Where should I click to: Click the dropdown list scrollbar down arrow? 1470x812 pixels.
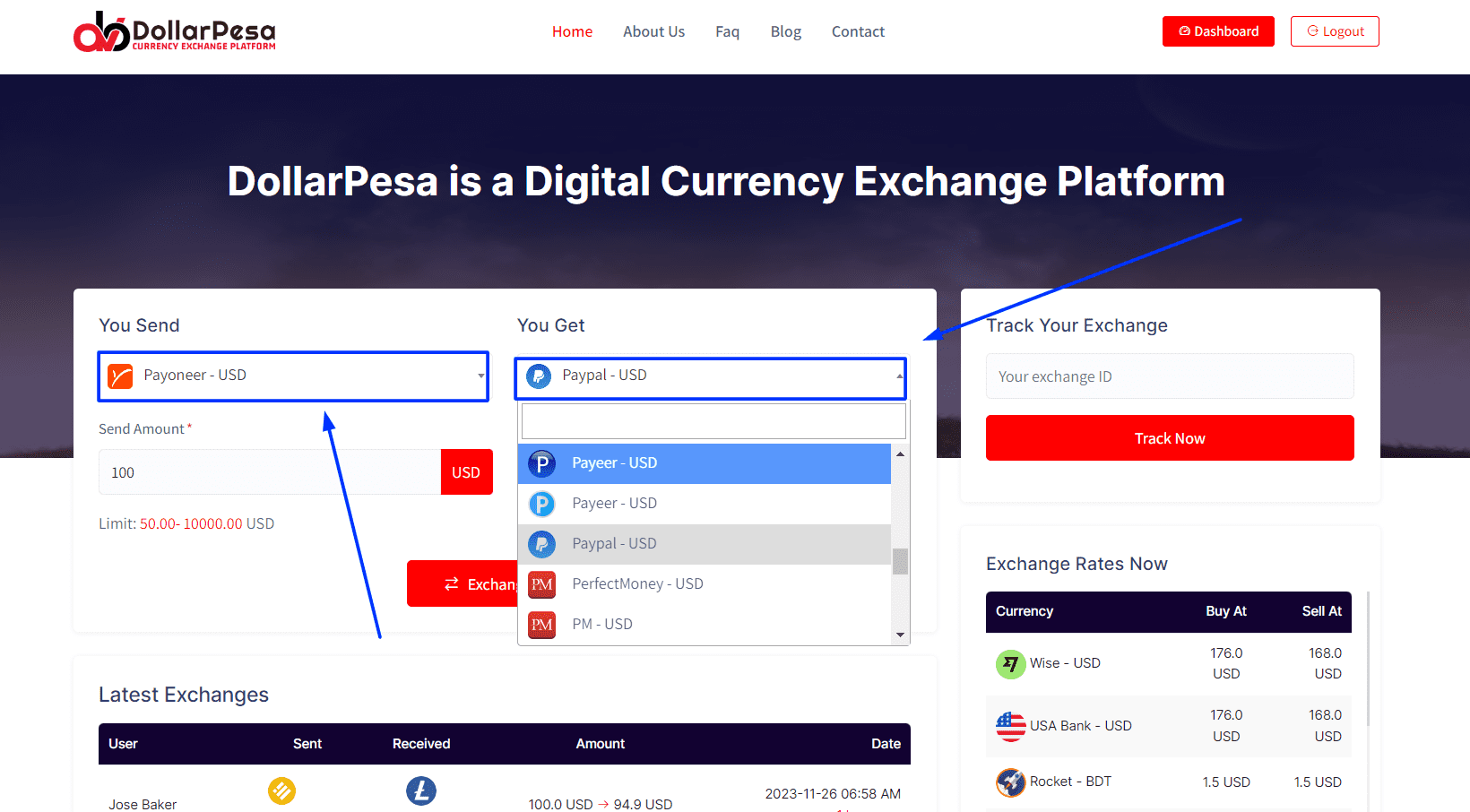tap(900, 635)
